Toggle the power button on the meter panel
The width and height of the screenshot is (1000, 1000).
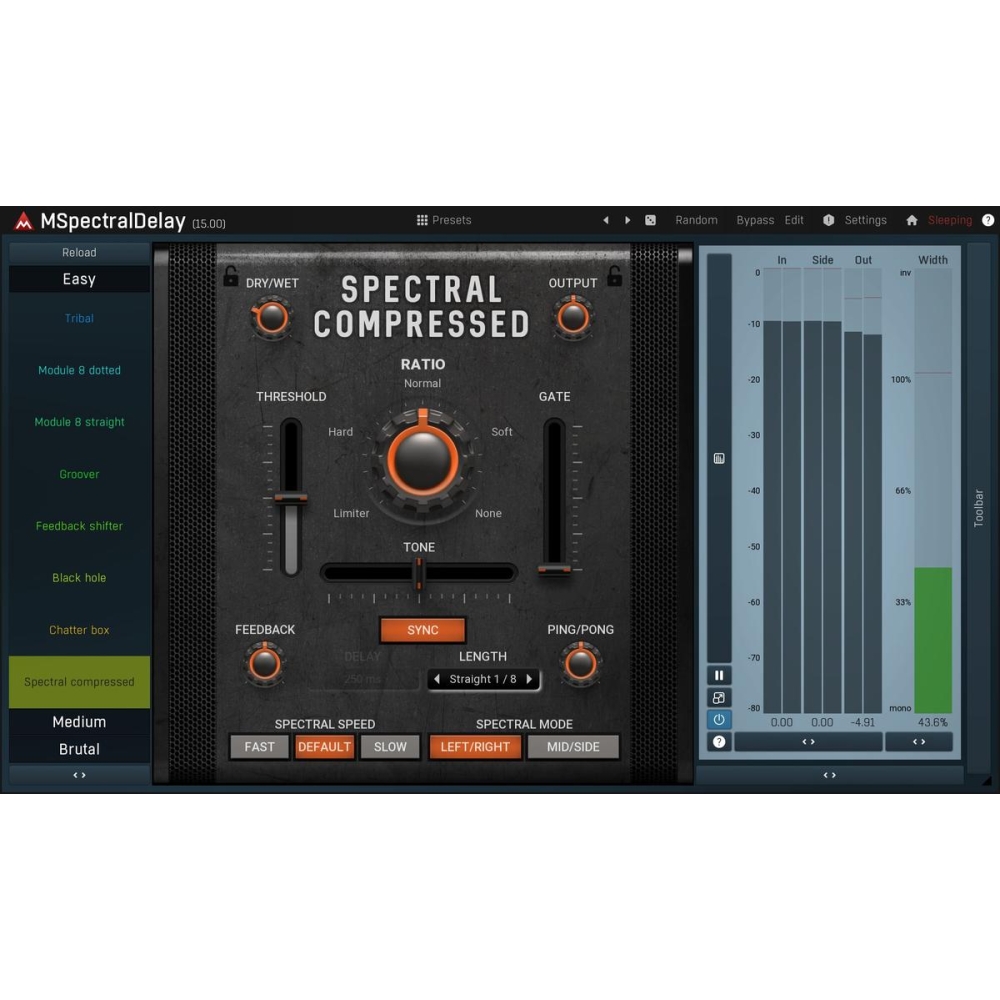[x=719, y=718]
